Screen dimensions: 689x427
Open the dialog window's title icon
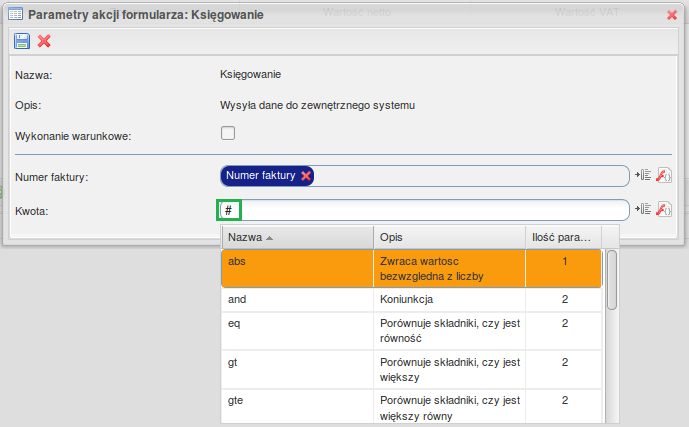tap(16, 14)
